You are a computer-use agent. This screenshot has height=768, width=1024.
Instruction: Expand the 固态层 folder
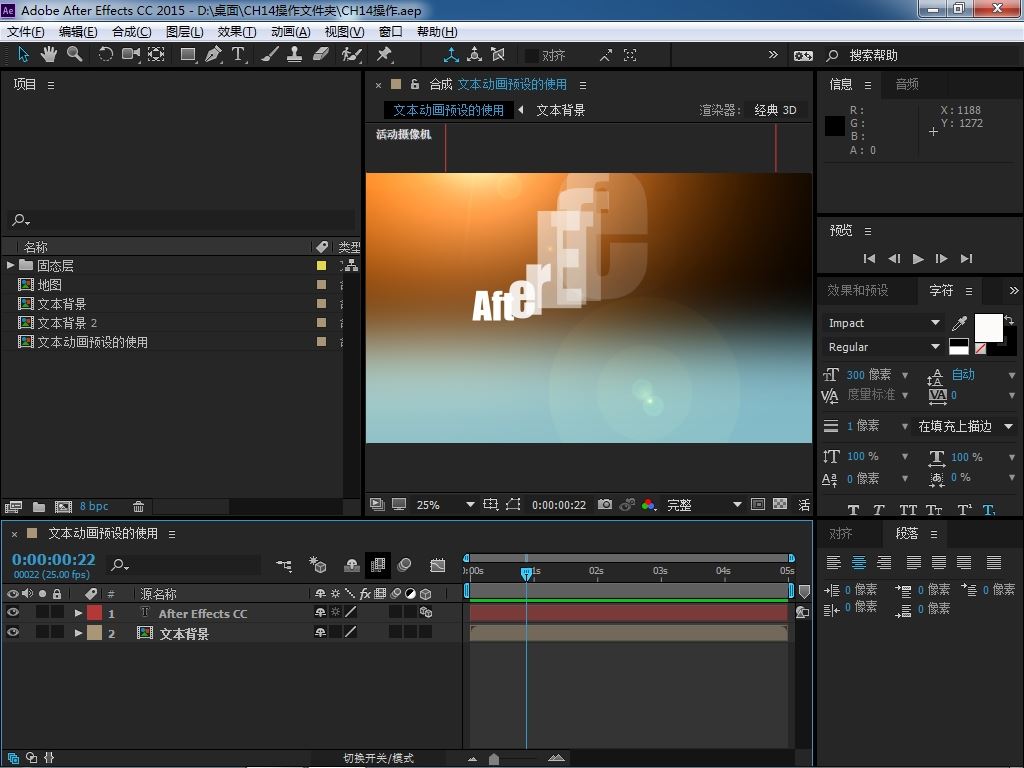tap(10, 265)
